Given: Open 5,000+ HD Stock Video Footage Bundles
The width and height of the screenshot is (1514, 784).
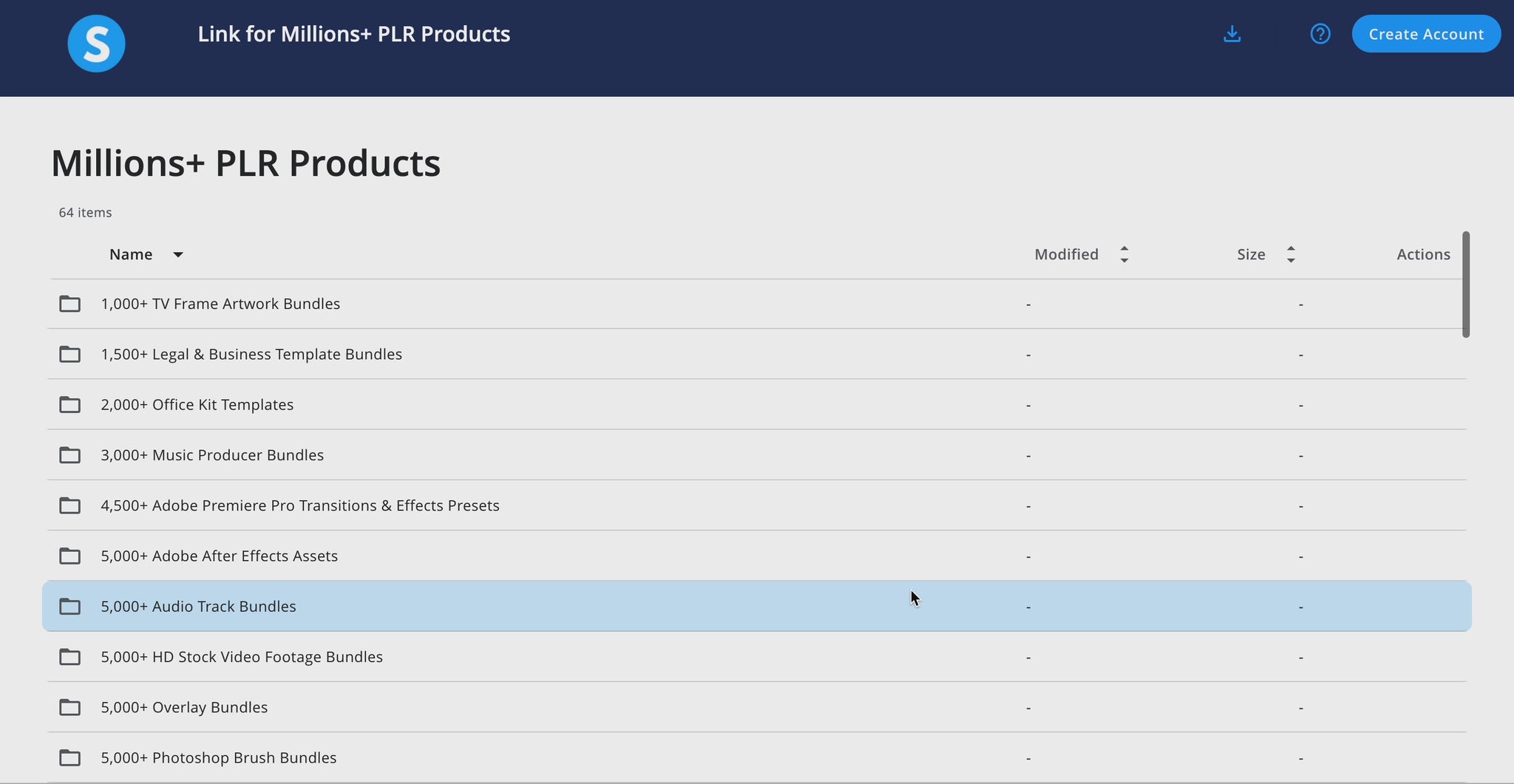Looking at the screenshot, I should click(x=242, y=657).
